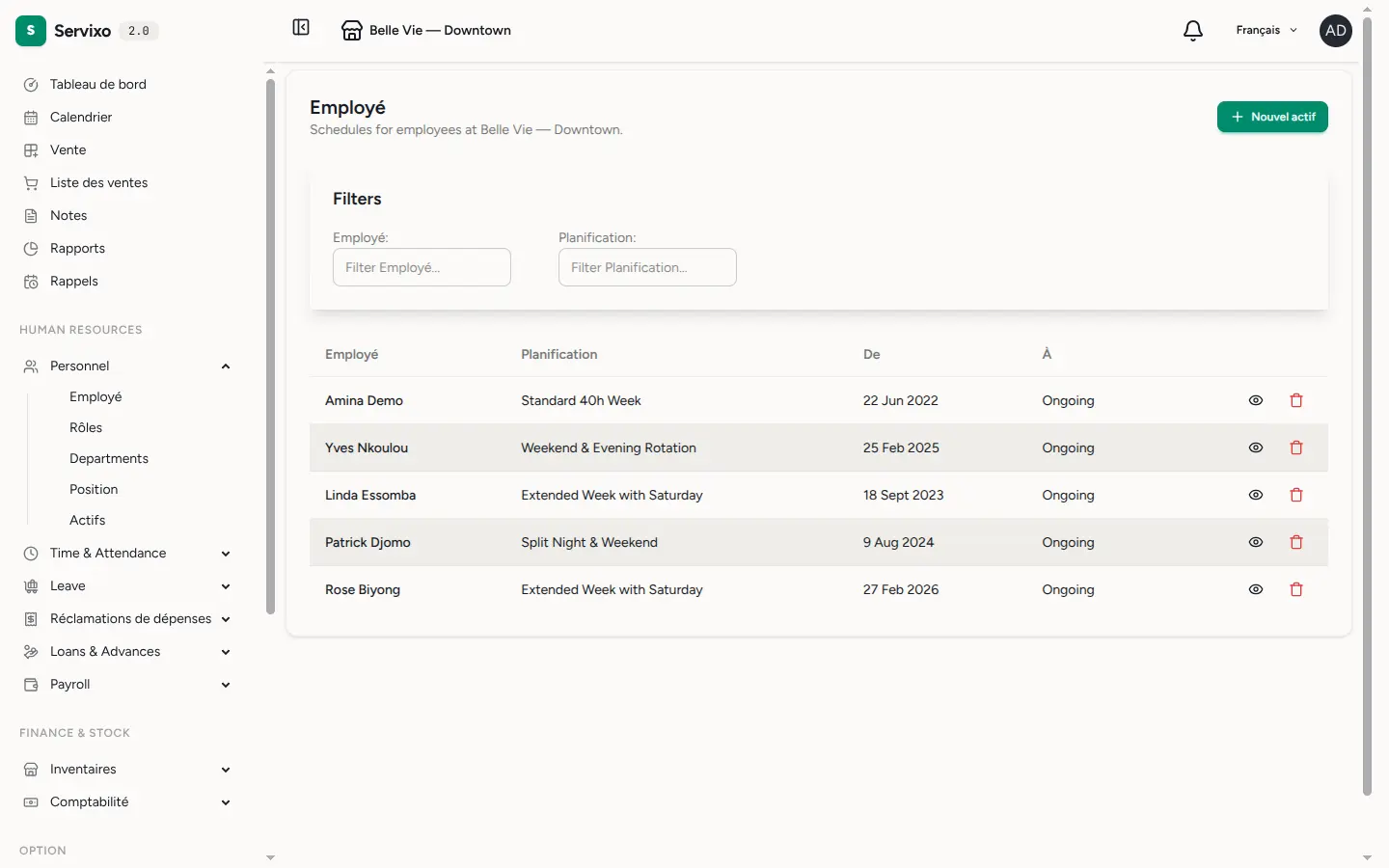Expand Réclamations de dépenses chevron
This screenshot has width=1389, height=868.
coord(226,619)
